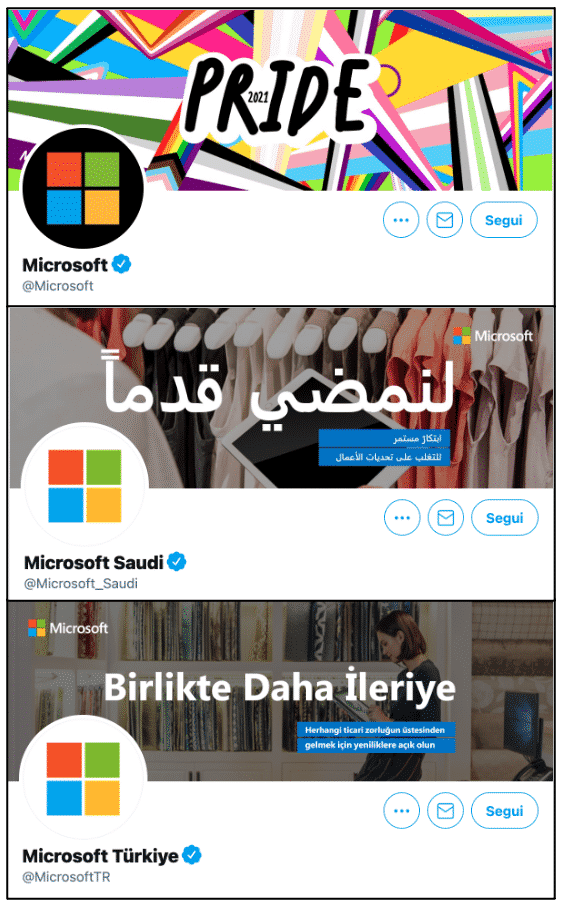This screenshot has width=562, height=908.
Task: Click the message envelope icon for @Microsoft
Action: (x=445, y=220)
